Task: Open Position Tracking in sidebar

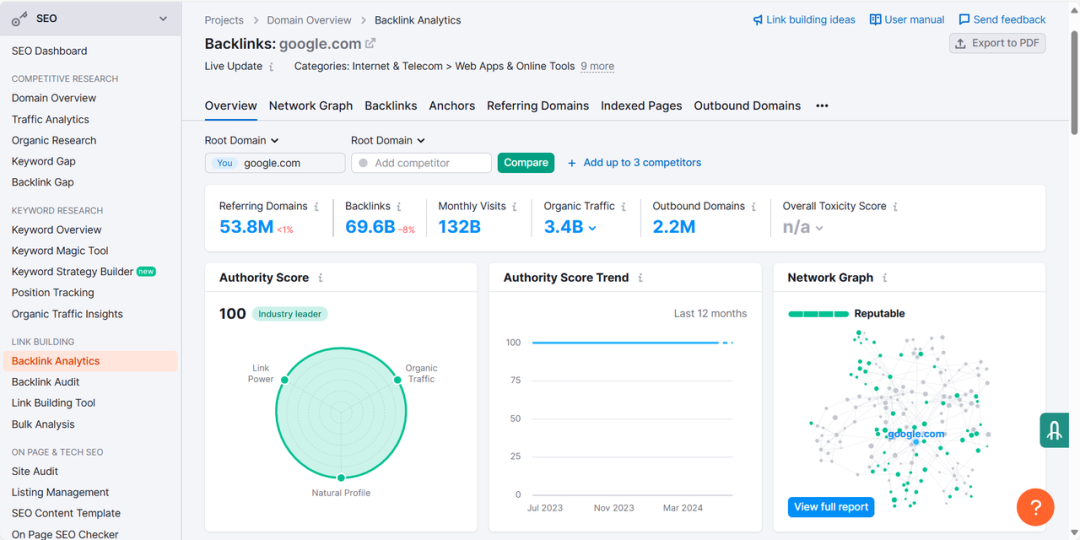Action: [x=53, y=293]
